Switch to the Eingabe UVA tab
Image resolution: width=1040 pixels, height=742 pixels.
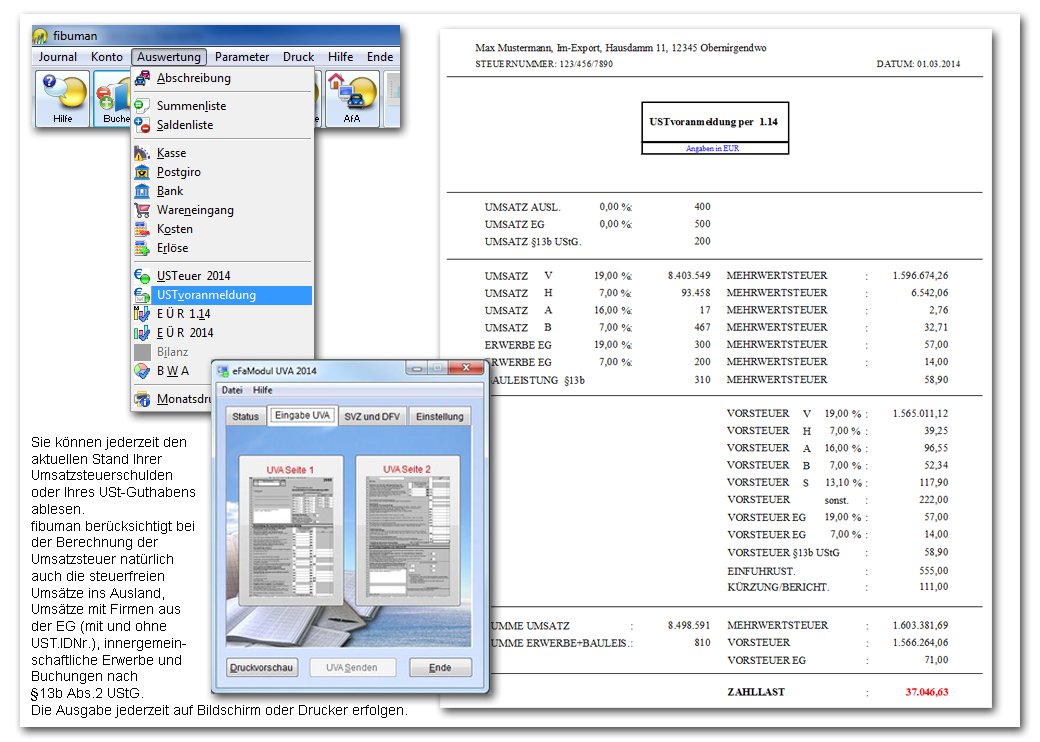pyautogui.click(x=302, y=415)
